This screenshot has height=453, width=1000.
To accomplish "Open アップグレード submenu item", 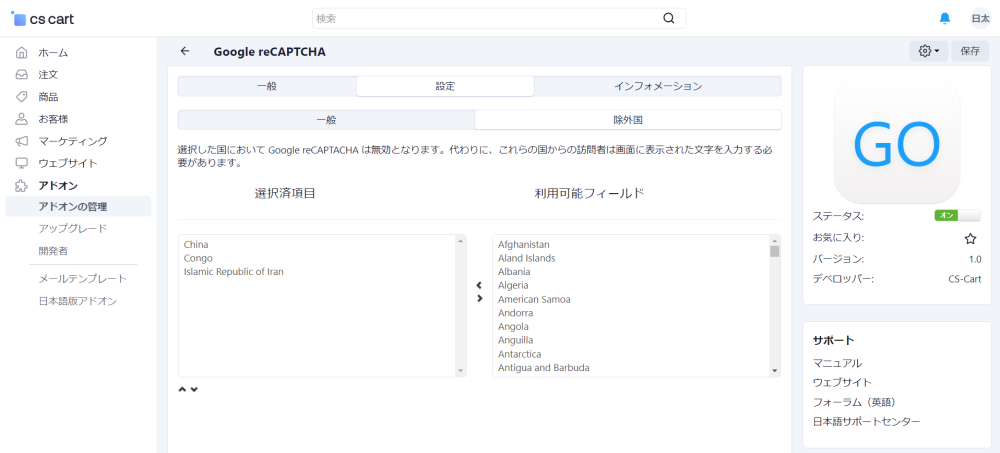I will point(73,228).
